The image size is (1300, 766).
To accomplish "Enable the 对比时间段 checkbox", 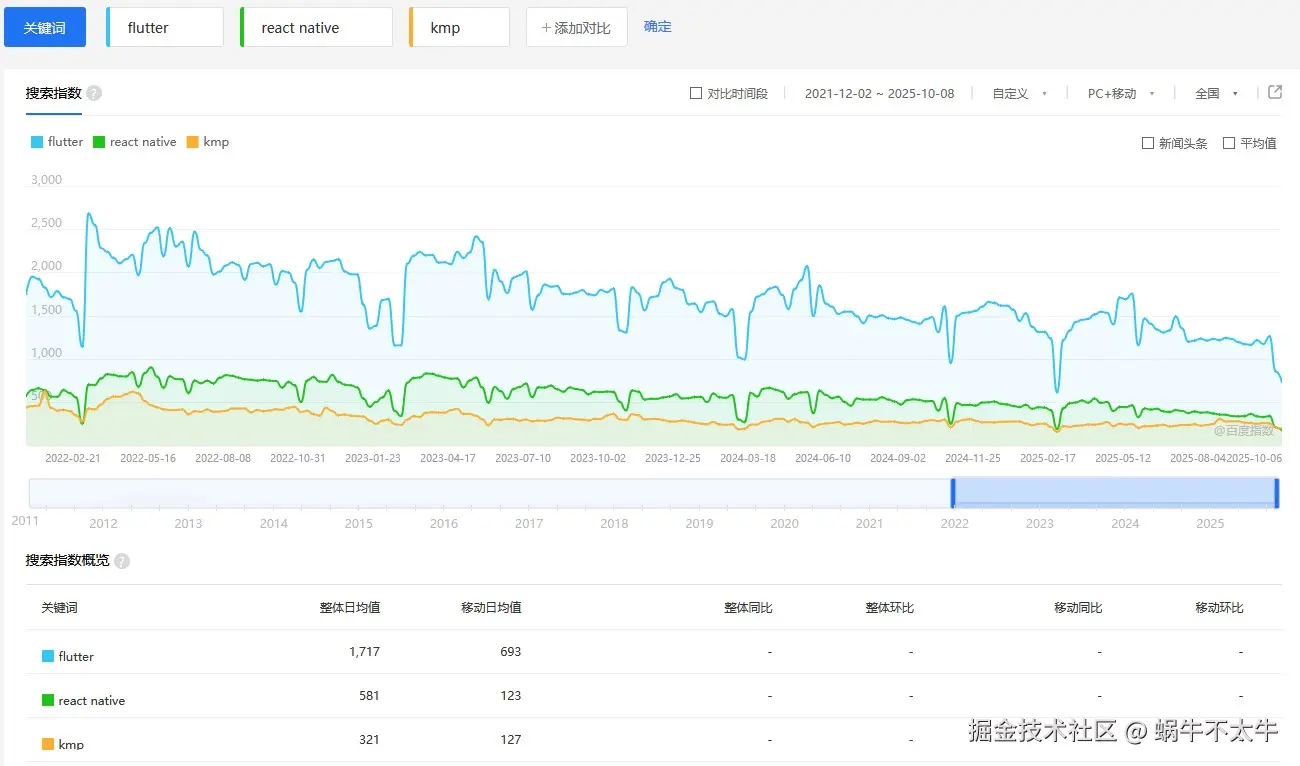I will point(696,93).
